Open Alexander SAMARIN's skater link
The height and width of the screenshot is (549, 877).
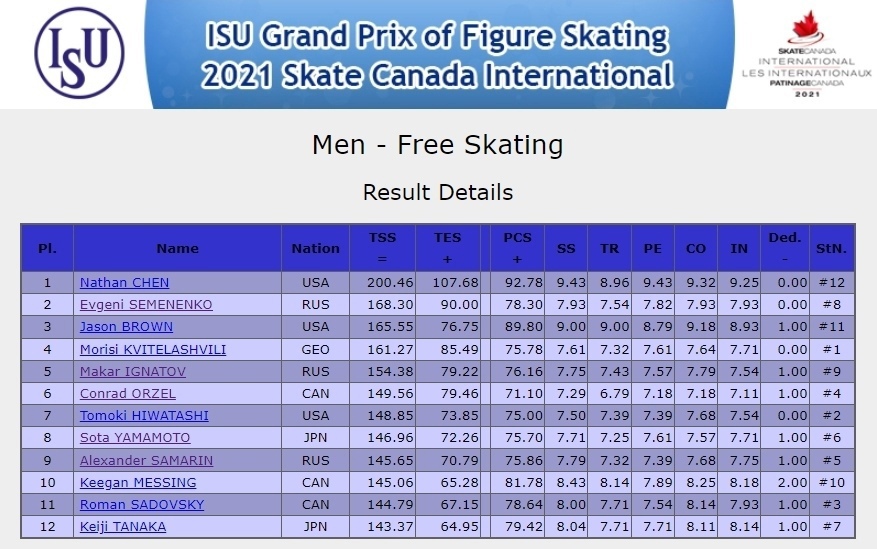146,460
